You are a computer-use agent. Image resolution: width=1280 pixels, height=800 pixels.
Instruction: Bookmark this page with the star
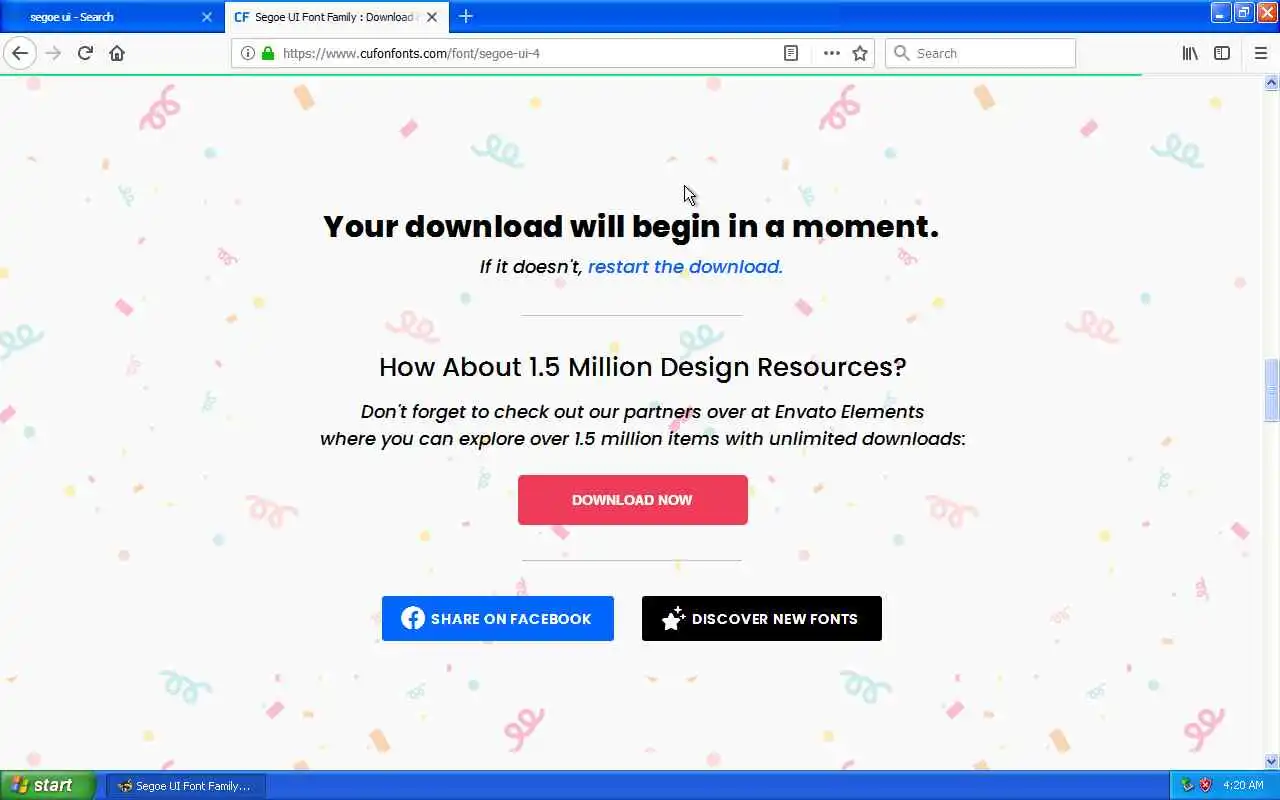[860, 53]
